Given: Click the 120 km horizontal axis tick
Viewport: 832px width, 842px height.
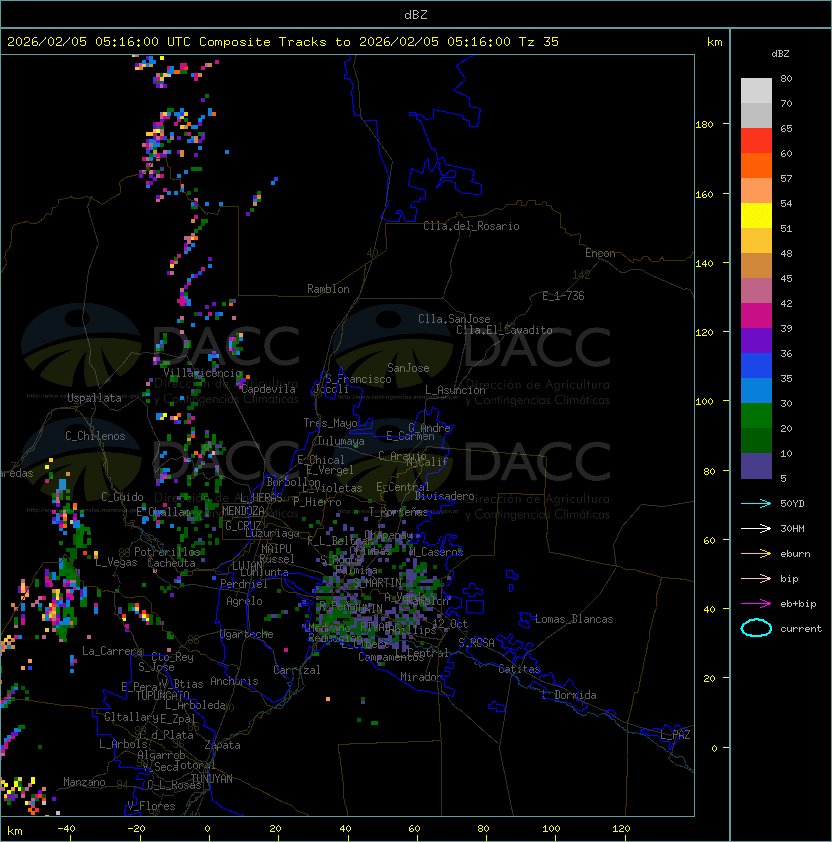Looking at the screenshot, I should click(621, 829).
